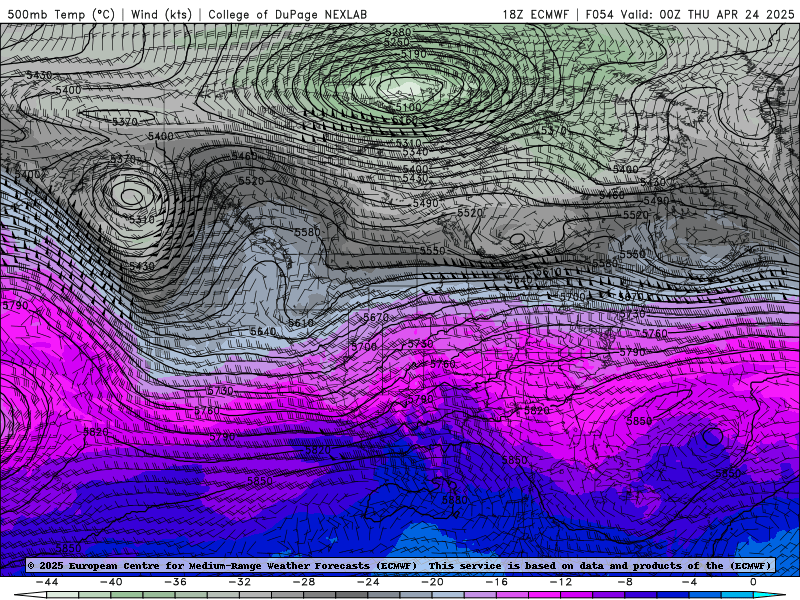Click the -12 colorbar scale label
Screen dimensions: 800x600
pyautogui.click(x=561, y=582)
